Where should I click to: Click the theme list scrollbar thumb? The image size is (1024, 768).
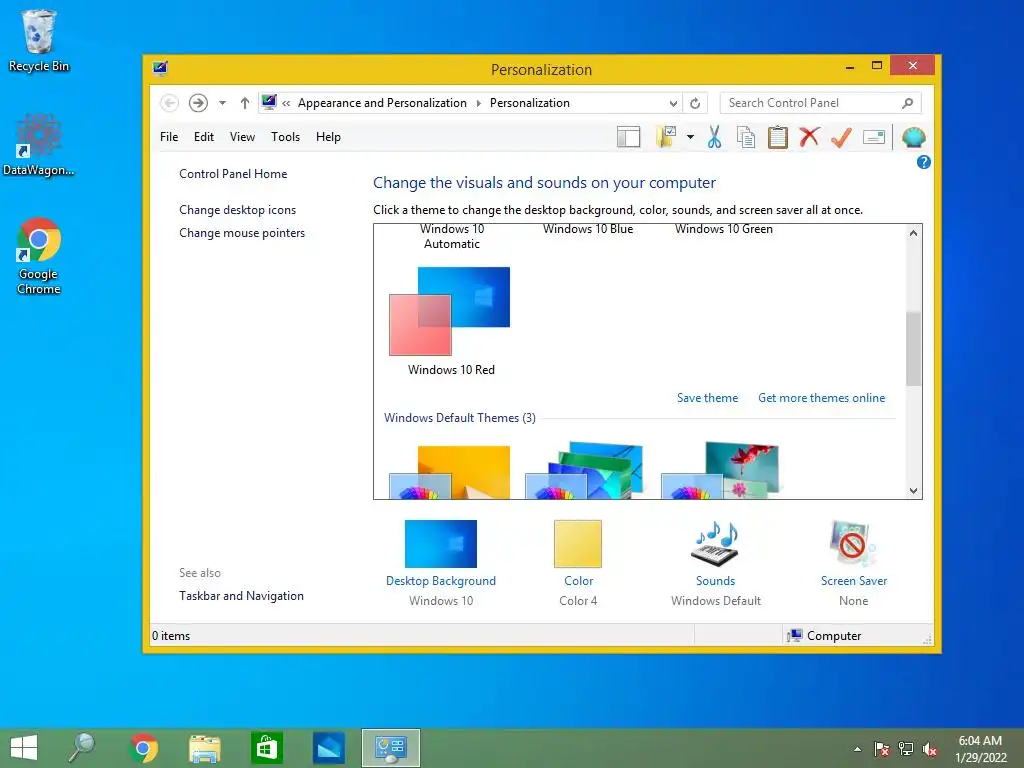914,349
